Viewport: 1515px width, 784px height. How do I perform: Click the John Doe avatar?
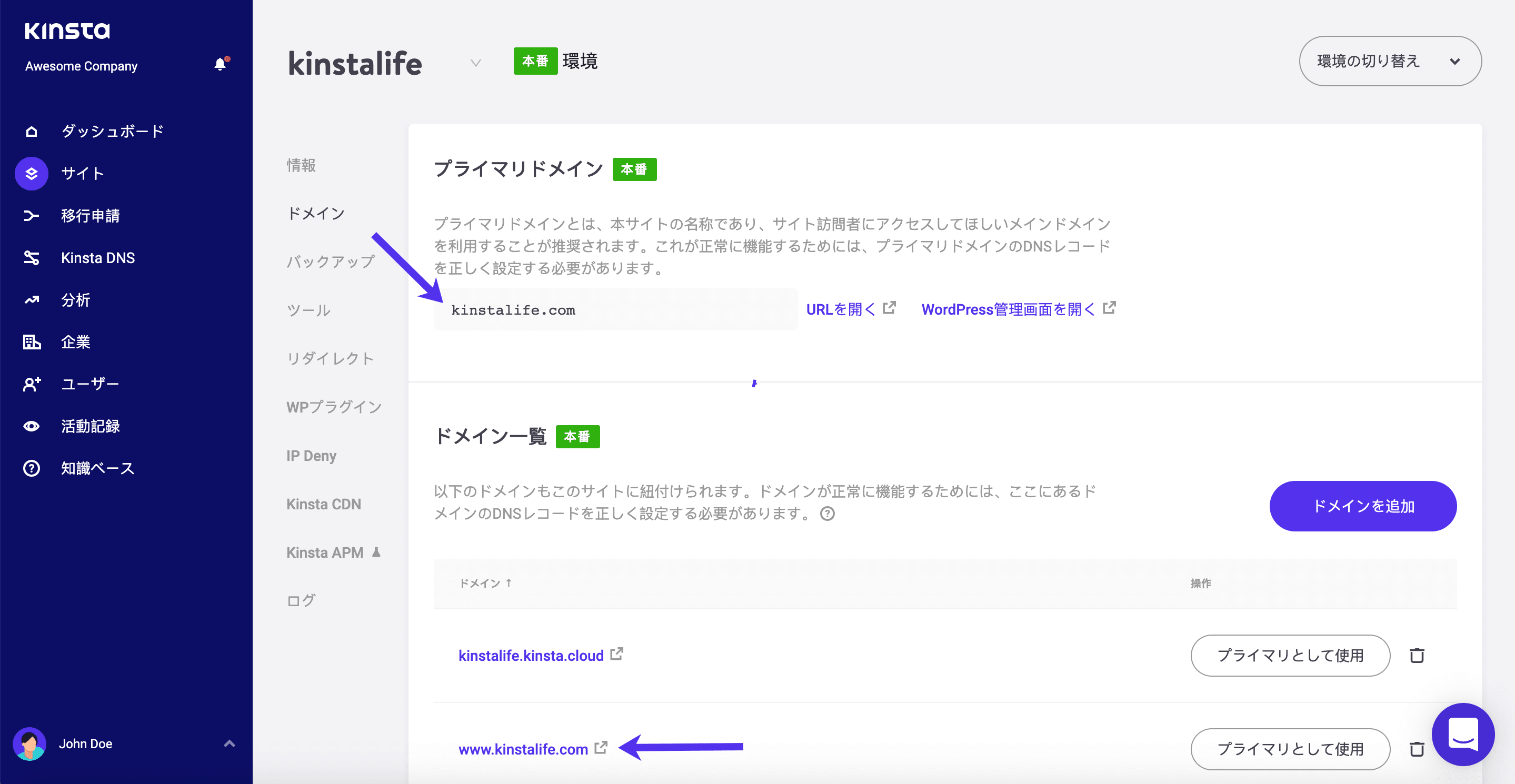[x=29, y=743]
